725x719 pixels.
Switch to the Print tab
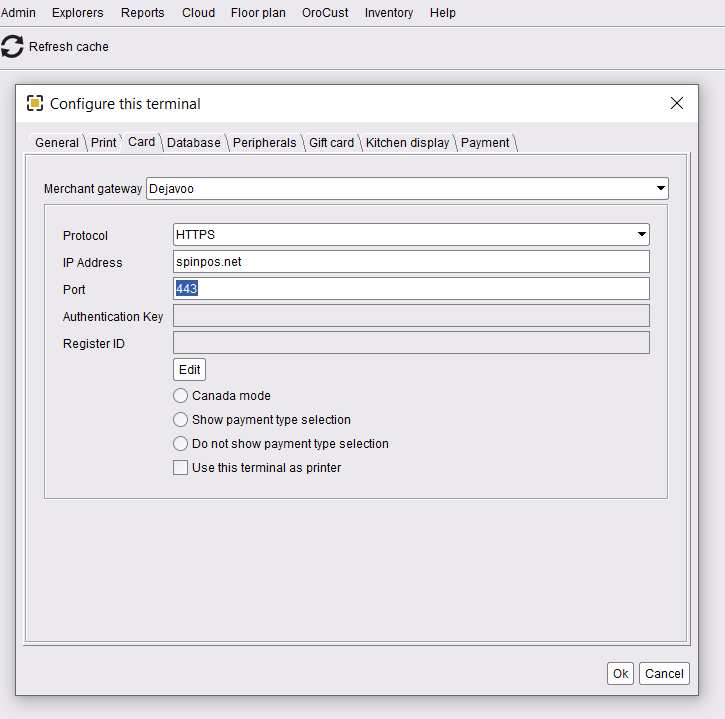tap(104, 143)
